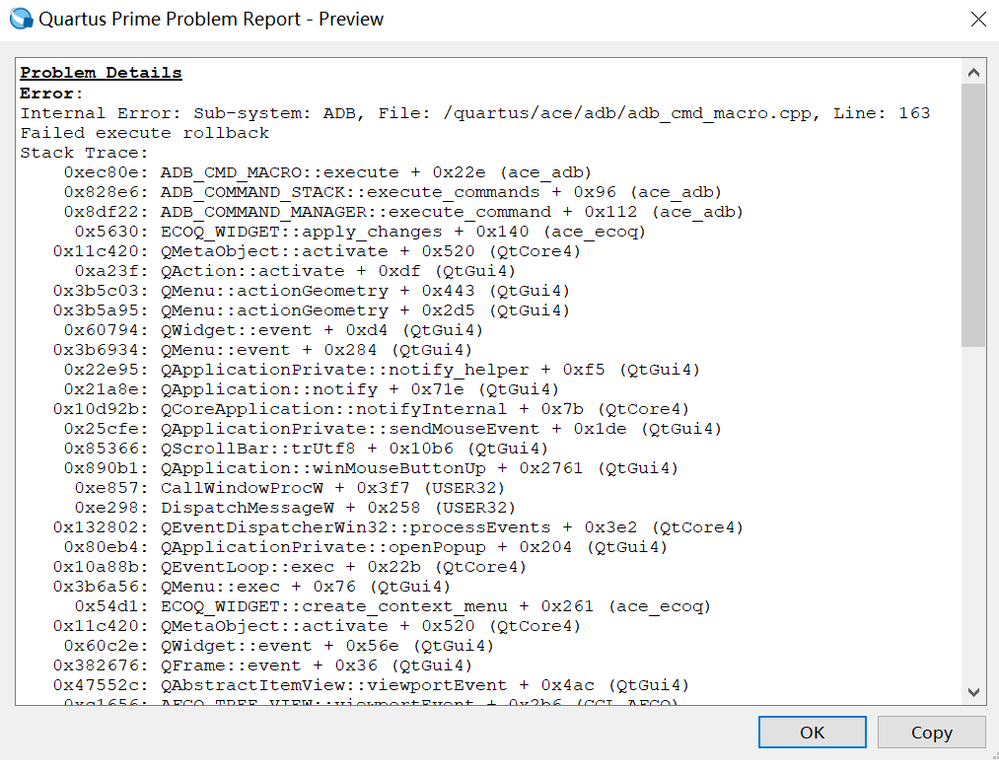The image size is (999, 760).
Task: Click the 'Stack Trace:' line
Action: coord(84,153)
